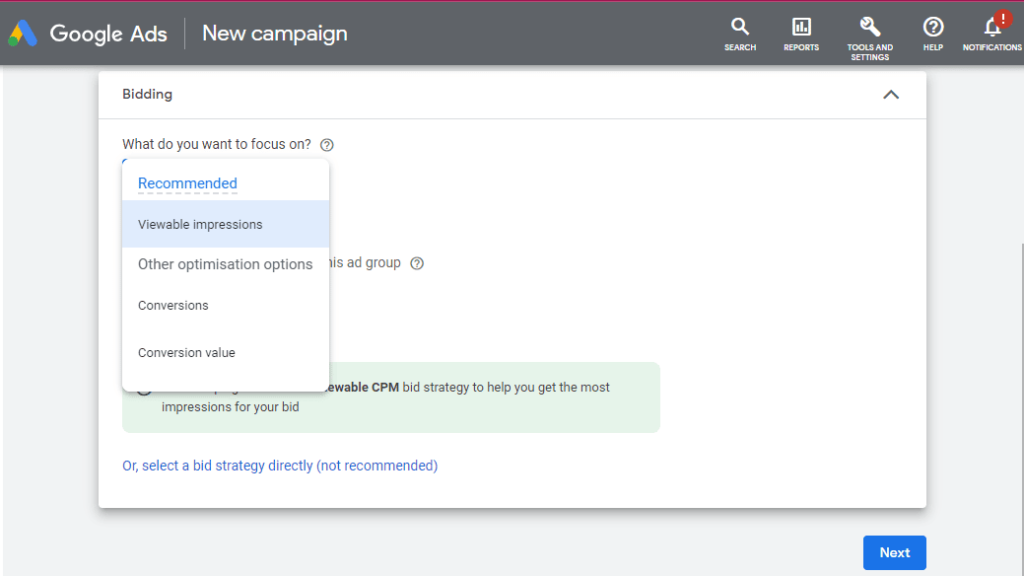Click the New campaign page title
The image size is (1024, 576).
pos(274,33)
